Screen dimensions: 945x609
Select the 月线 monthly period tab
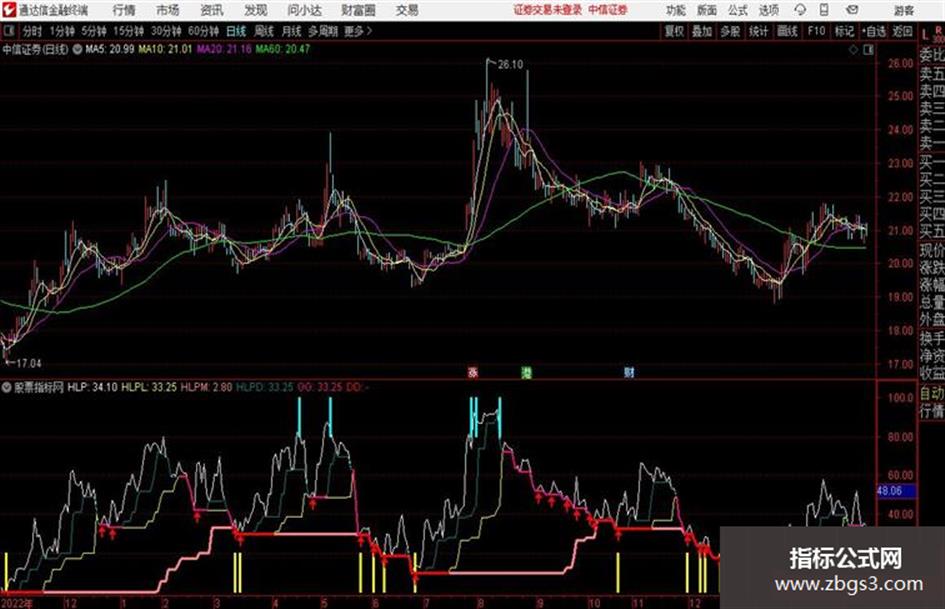(291, 31)
